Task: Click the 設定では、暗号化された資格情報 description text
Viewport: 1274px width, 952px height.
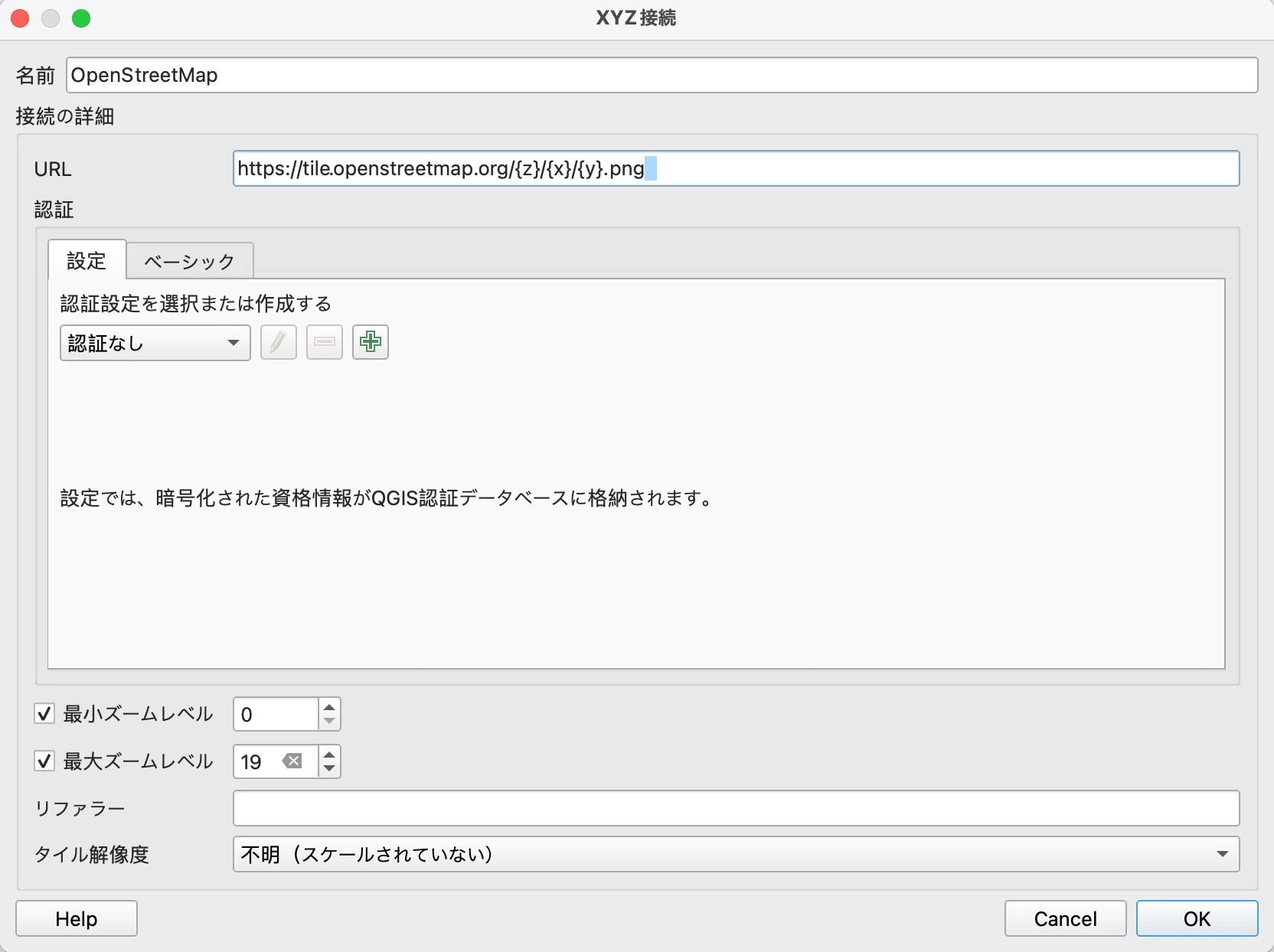Action: coord(387,498)
